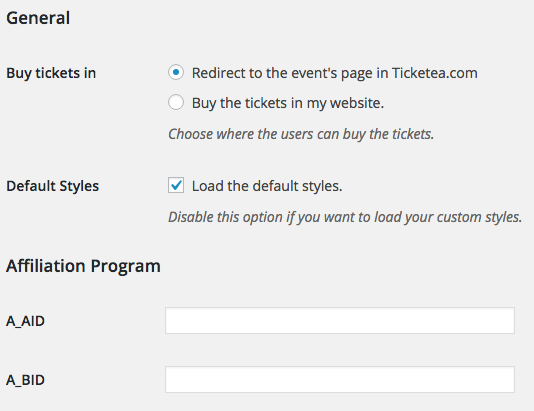
Task: Click the "Buy the tickets in my website." label
Action: [288, 103]
